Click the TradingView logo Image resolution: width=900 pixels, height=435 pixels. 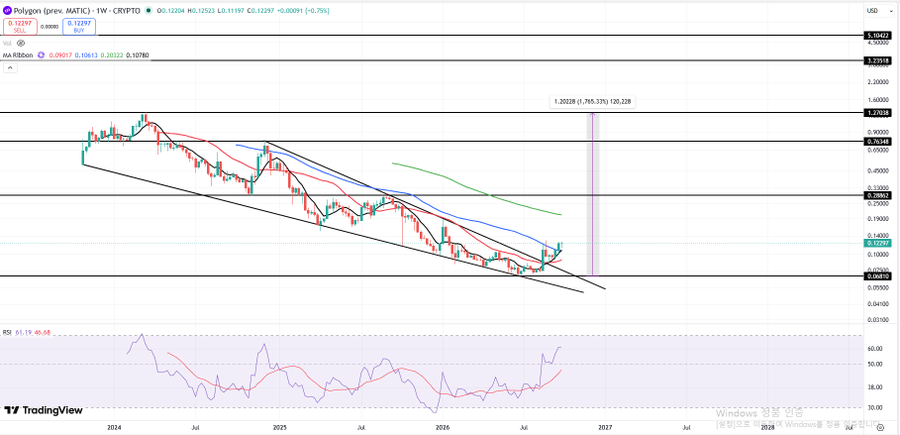tap(44, 410)
